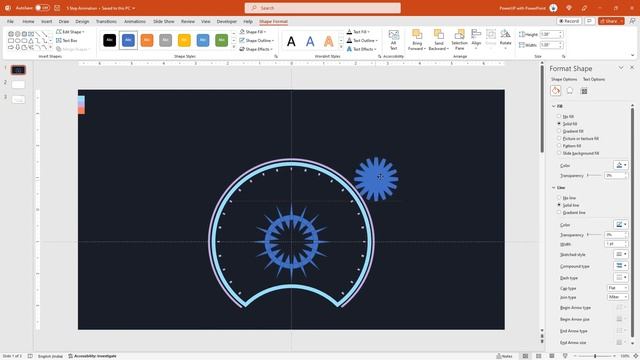Image resolution: width=640 pixels, height=360 pixels.
Task: Click the Share button
Action: coord(611,21)
